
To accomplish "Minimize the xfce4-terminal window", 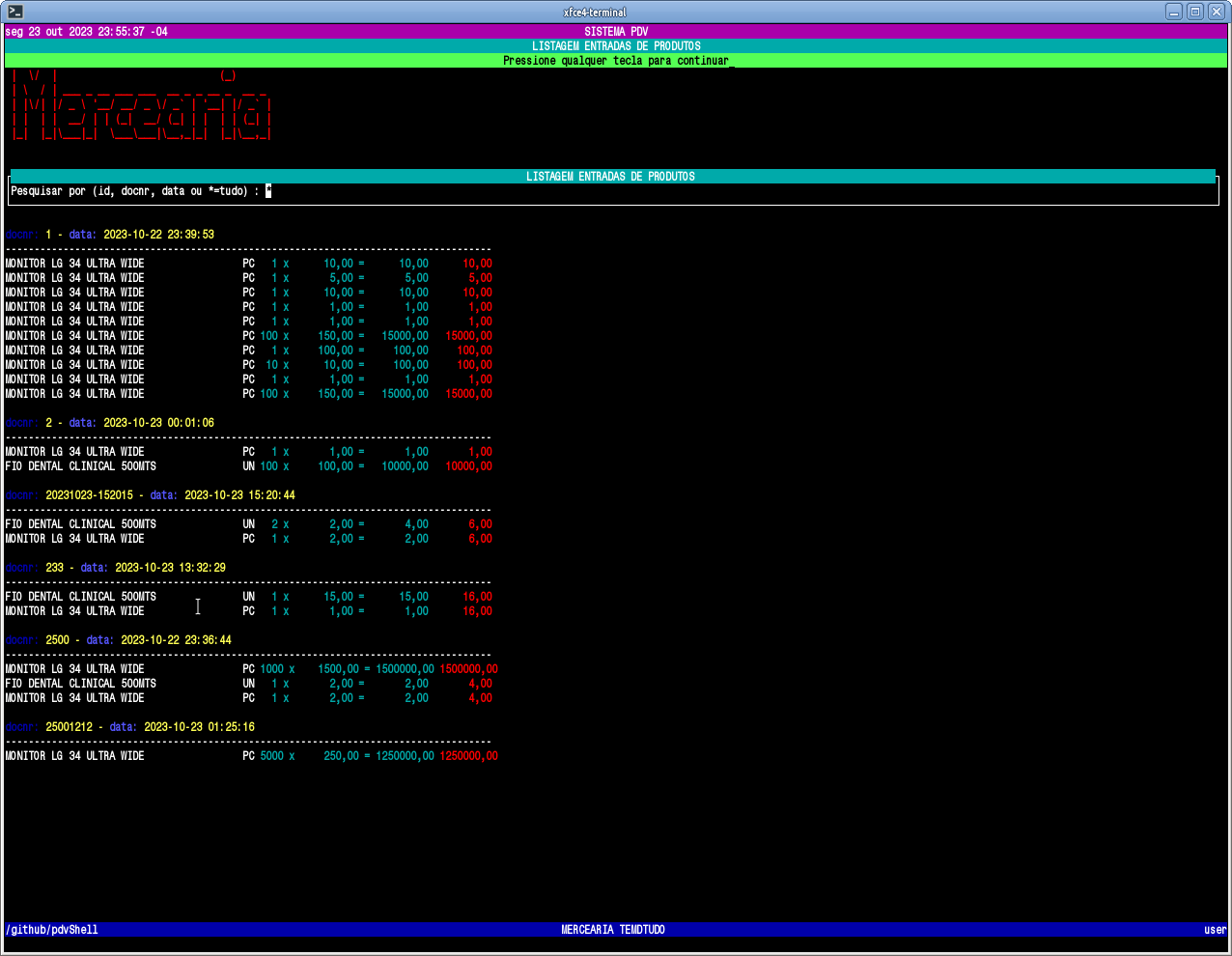I will point(1174,12).
